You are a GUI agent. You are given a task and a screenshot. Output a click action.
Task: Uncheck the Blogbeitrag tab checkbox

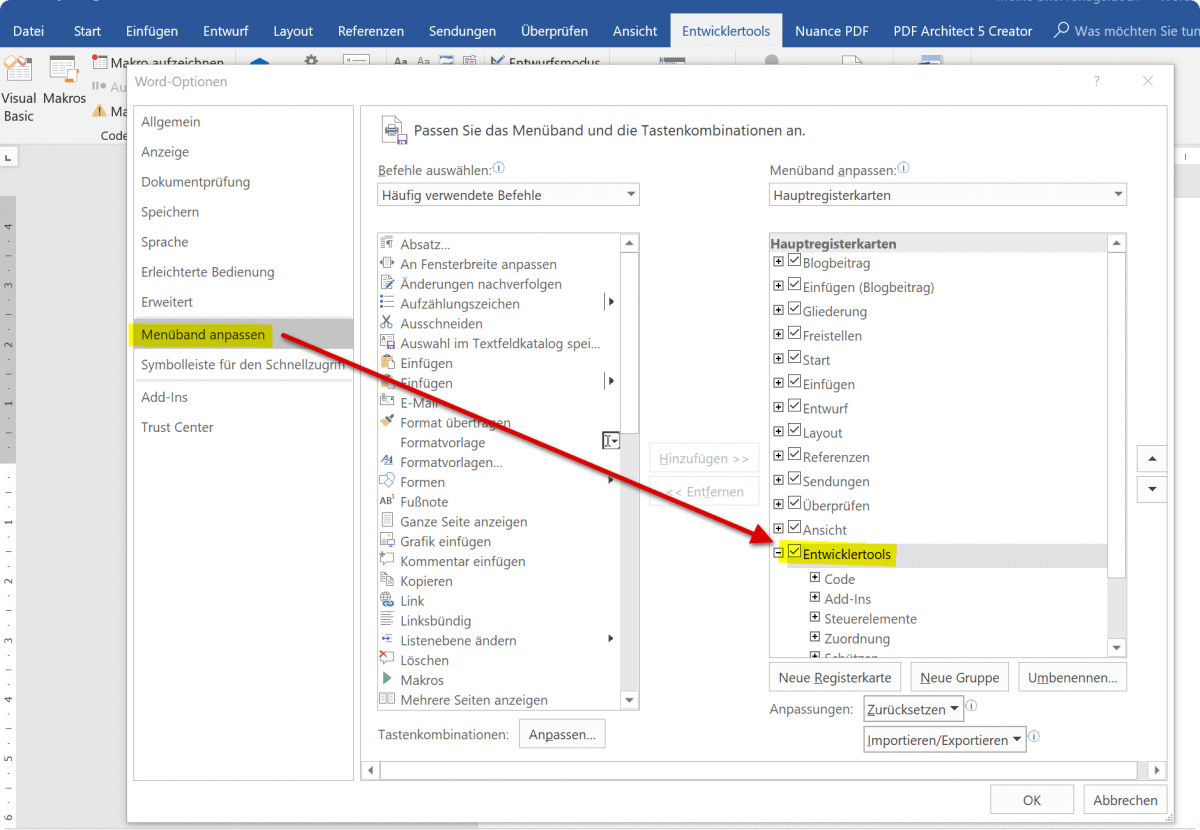[794, 262]
